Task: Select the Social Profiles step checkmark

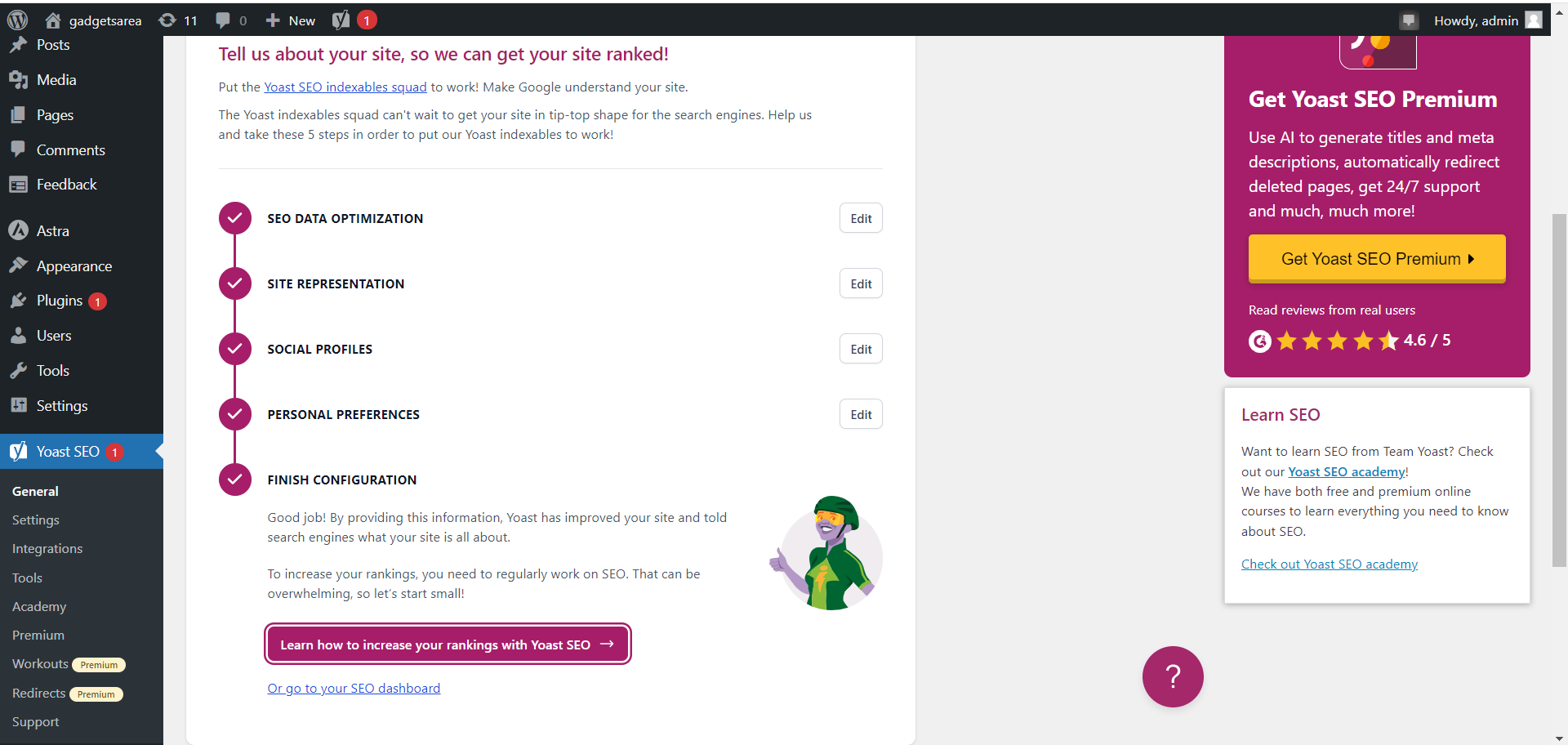Action: tap(234, 349)
